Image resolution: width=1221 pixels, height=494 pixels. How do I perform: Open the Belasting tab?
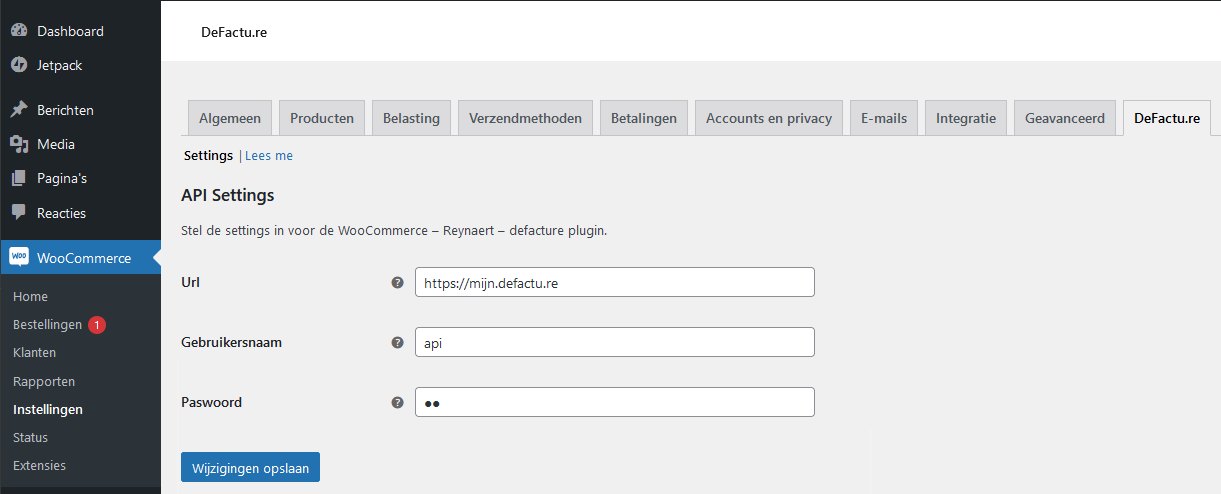(x=411, y=118)
